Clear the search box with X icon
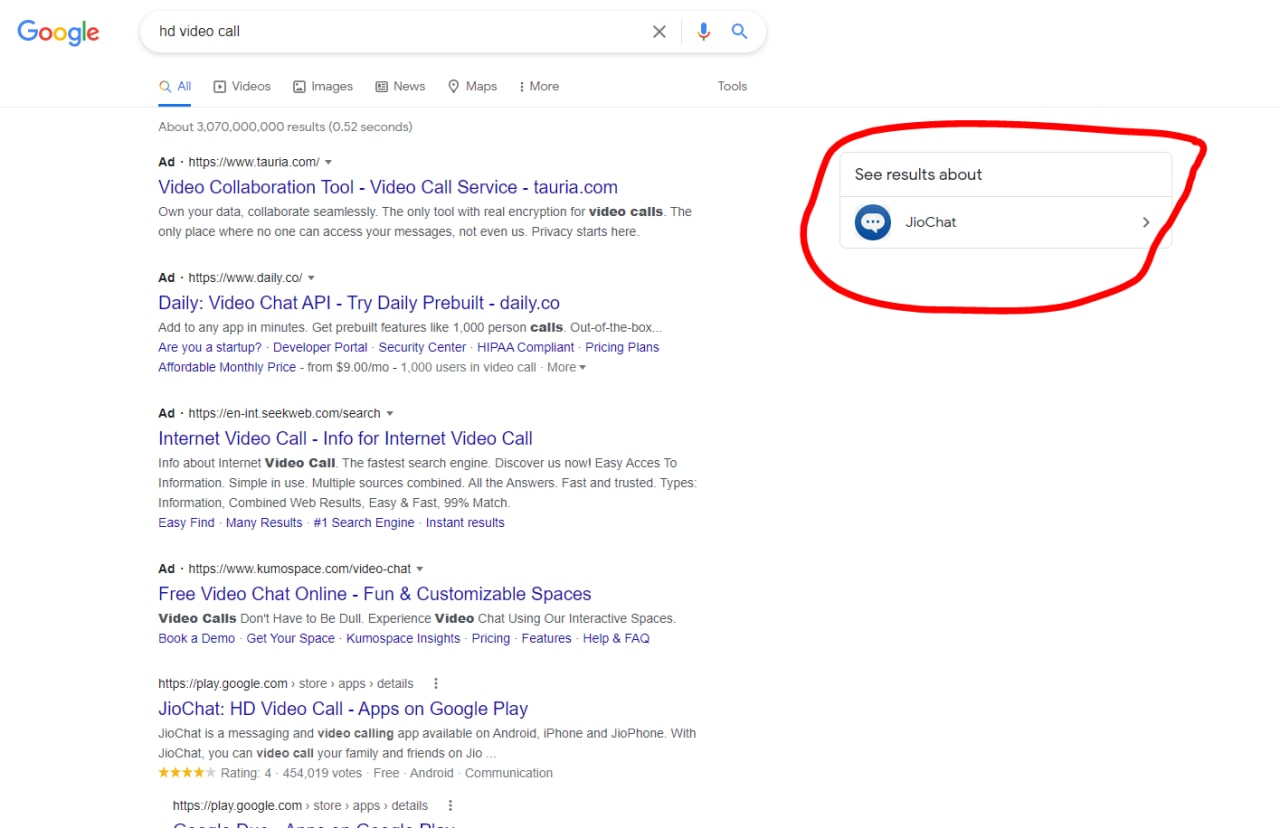1280x828 pixels. coord(659,32)
